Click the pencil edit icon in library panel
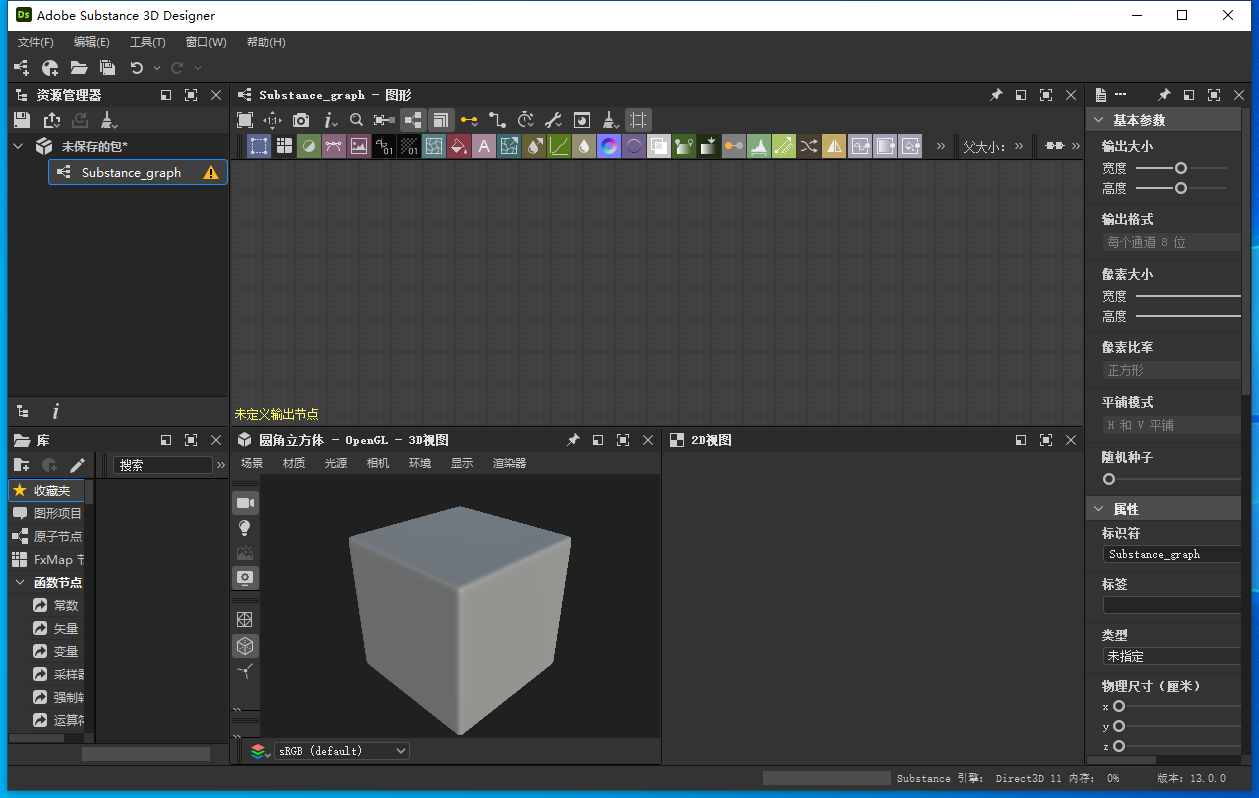This screenshot has width=1259, height=798. [77, 465]
